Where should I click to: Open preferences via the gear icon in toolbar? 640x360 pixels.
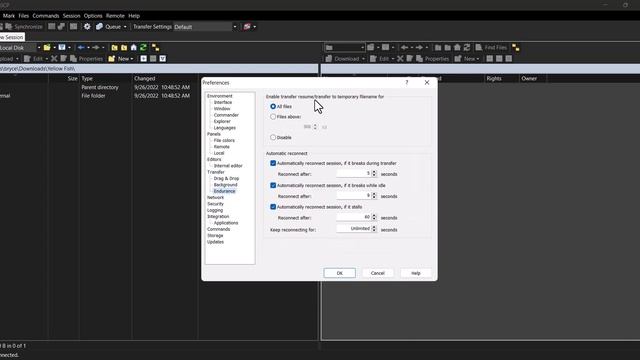tap(87, 27)
